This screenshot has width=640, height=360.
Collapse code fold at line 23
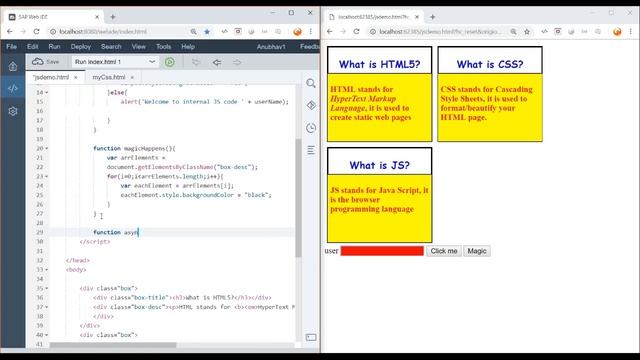tap(47, 176)
